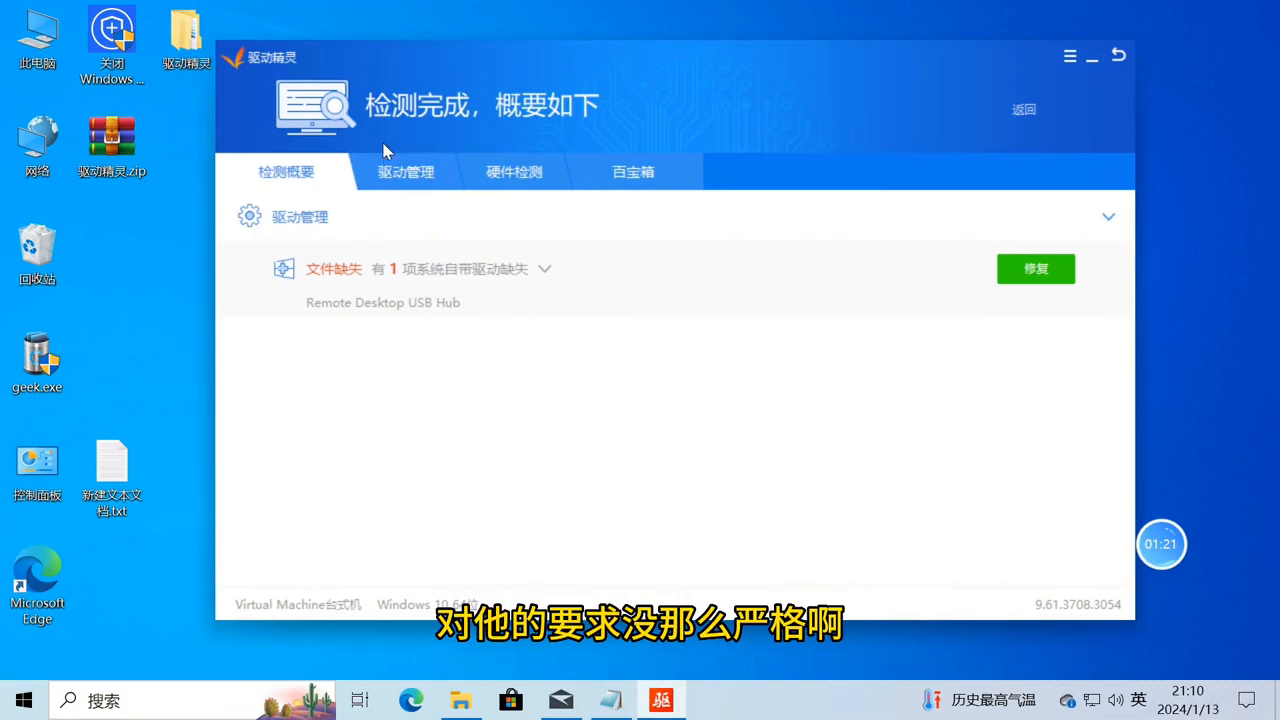This screenshot has width=1280, height=720.
Task: Click the 返回 link in header
Action: (x=1024, y=110)
